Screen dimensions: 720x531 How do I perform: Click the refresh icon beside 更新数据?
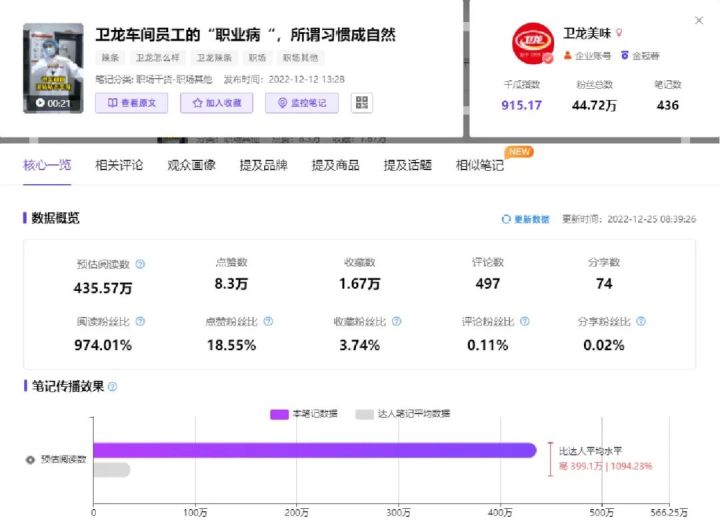[506, 219]
